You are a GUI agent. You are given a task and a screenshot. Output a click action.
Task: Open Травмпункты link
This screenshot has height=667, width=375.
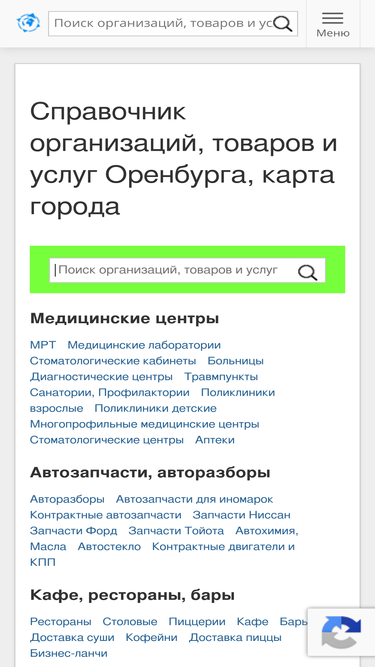point(221,377)
